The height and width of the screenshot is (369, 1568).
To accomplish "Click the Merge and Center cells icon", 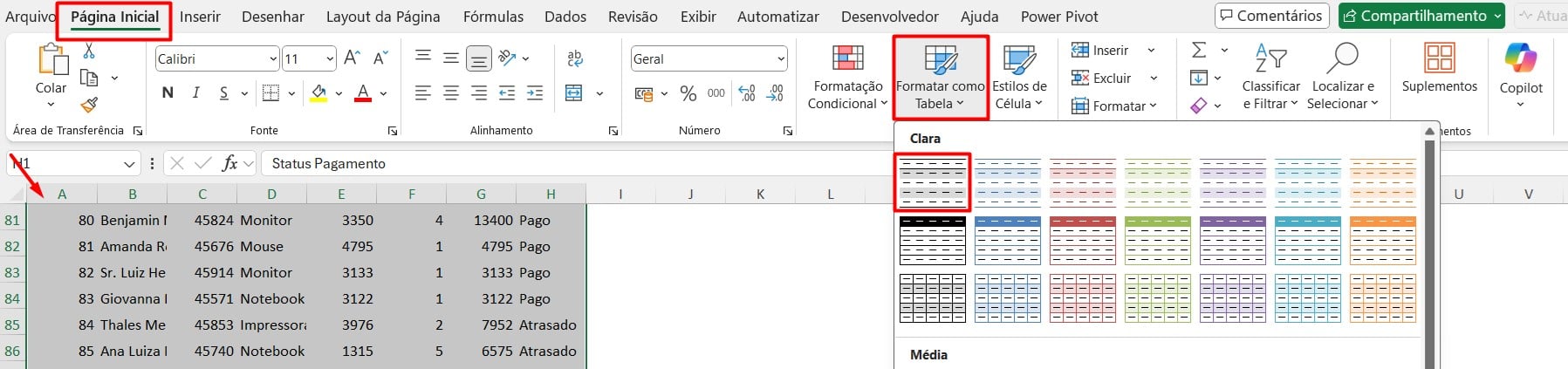I will coord(573,92).
